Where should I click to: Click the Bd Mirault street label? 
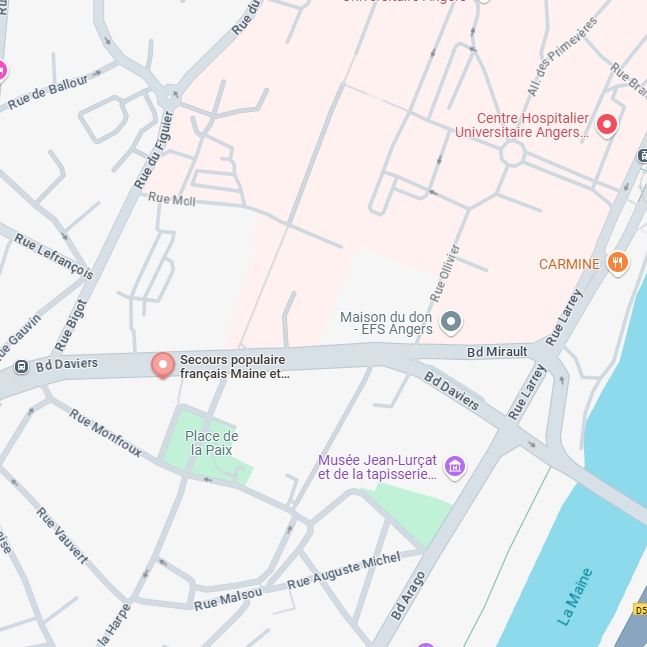497,352
